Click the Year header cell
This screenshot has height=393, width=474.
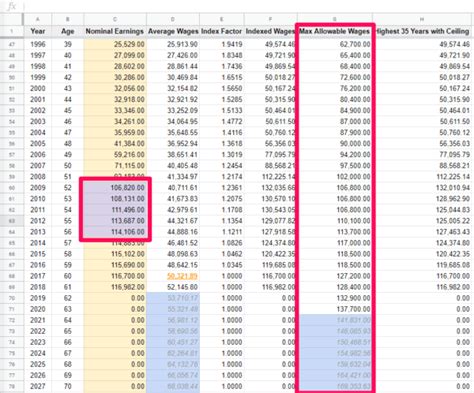(x=38, y=31)
